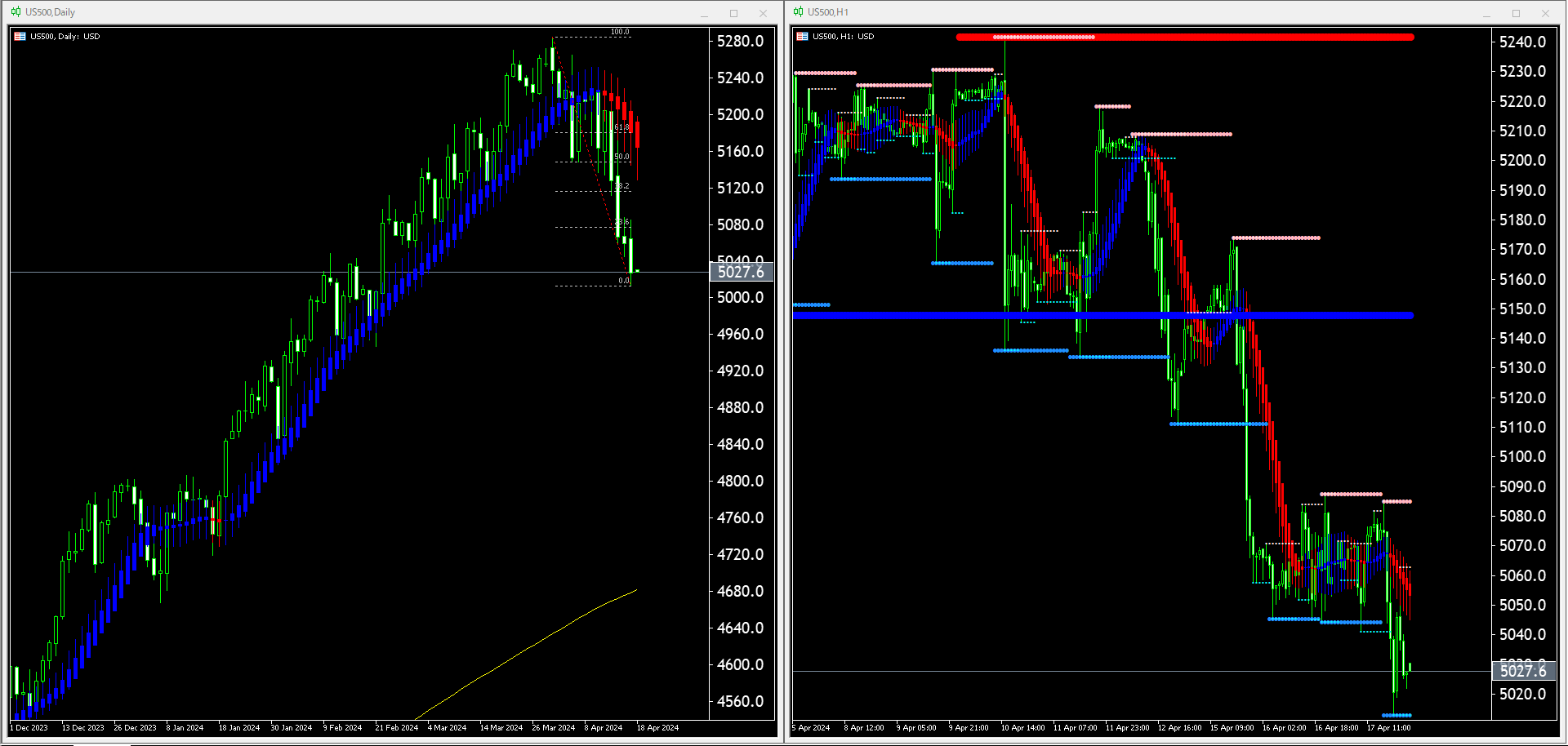Click the 'US500, Daily: USD' chart header label
The width and height of the screenshot is (1568, 746).
[65, 37]
